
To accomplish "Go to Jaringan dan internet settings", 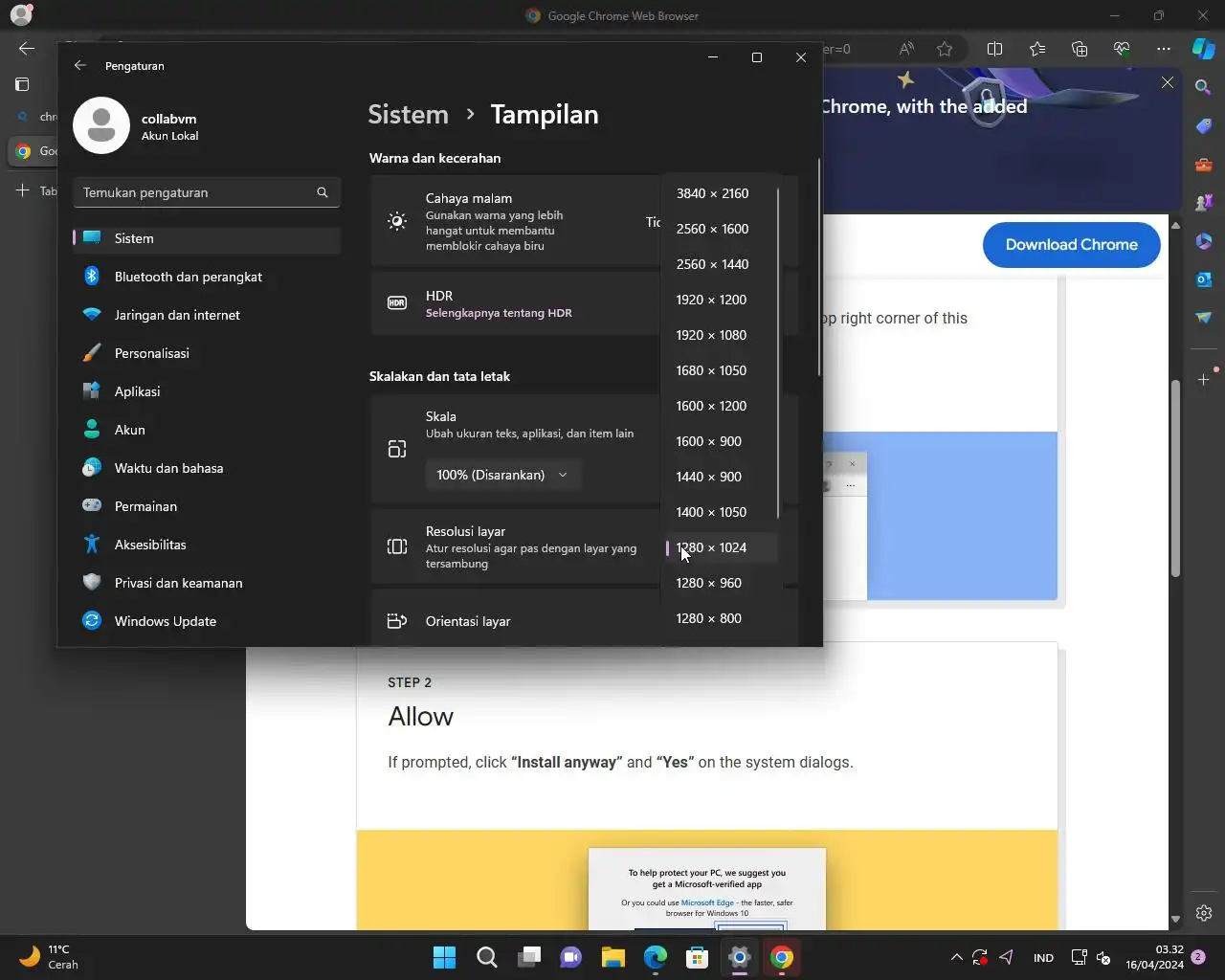I will point(207,315).
